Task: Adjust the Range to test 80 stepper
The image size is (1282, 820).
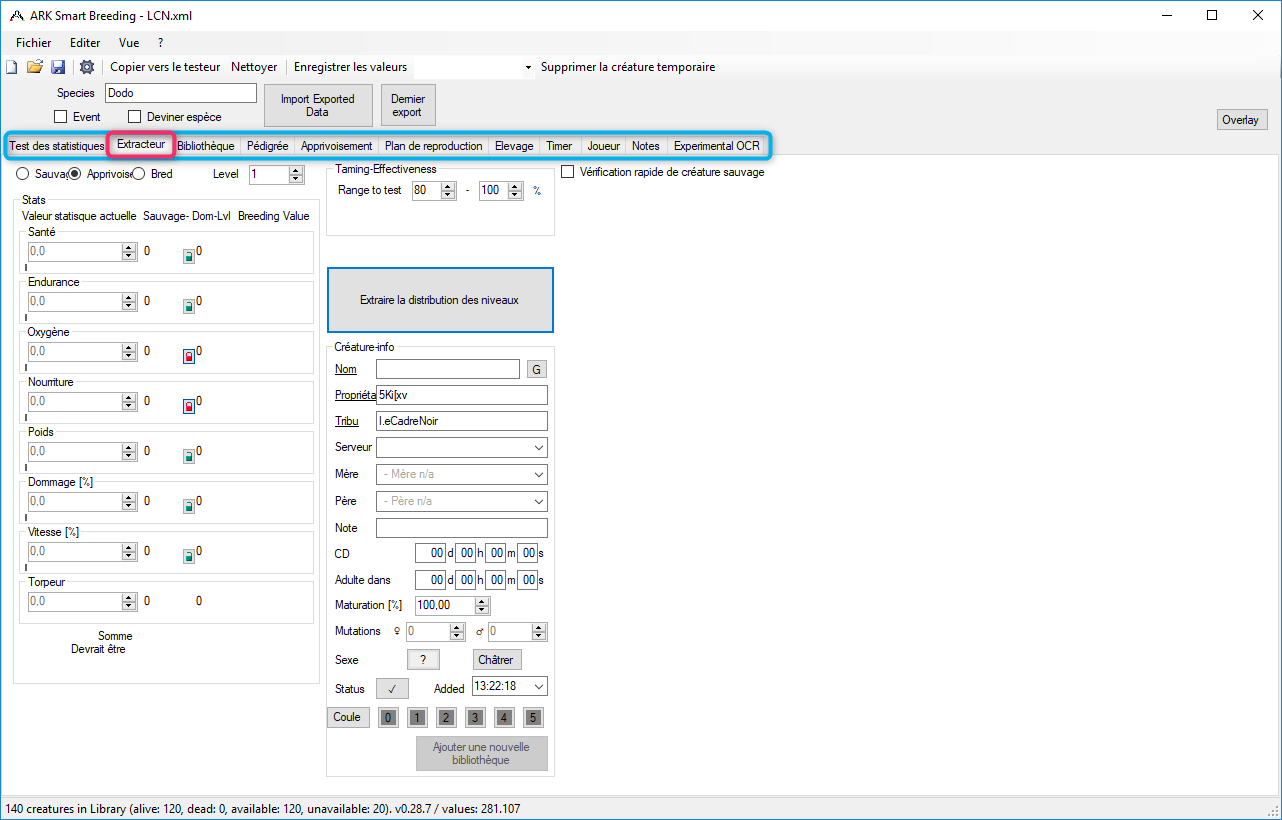Action: point(448,190)
